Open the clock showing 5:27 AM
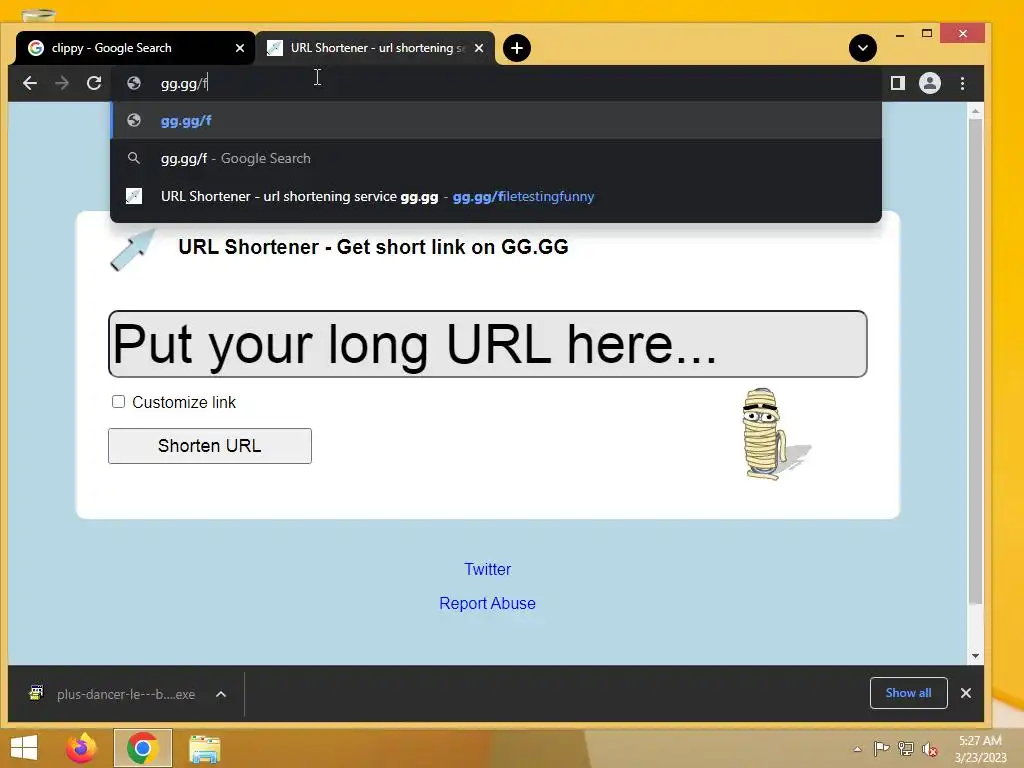 coord(980,749)
